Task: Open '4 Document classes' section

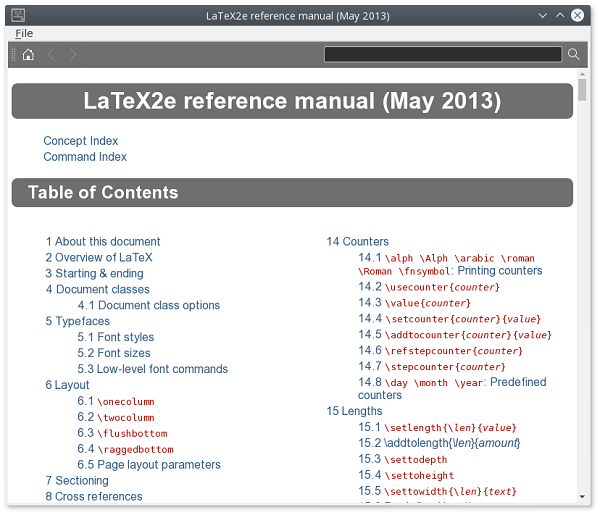Action: coord(98,289)
